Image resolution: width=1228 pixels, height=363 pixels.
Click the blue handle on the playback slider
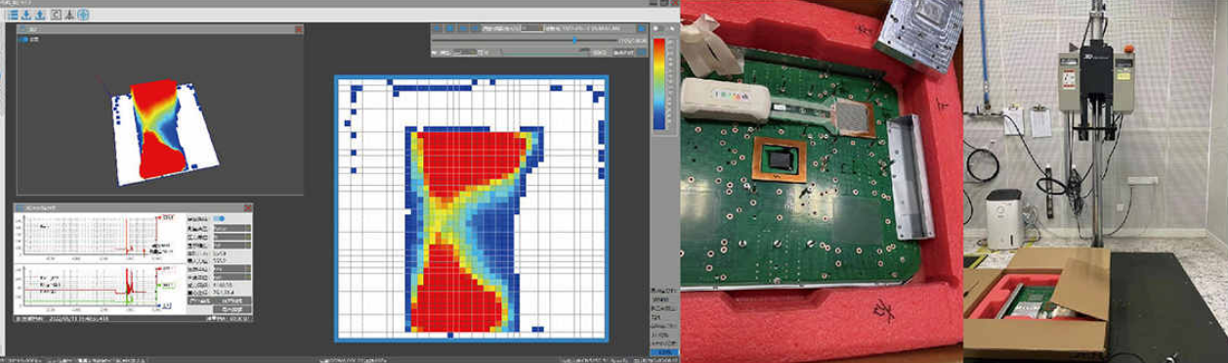pyautogui.click(x=575, y=40)
